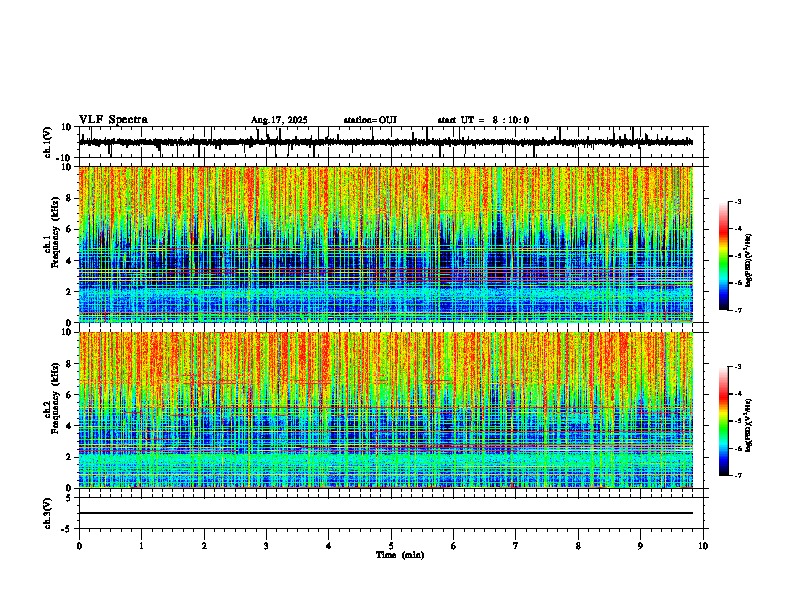Click the ch.2 spectrogram color scale bar

[724, 421]
